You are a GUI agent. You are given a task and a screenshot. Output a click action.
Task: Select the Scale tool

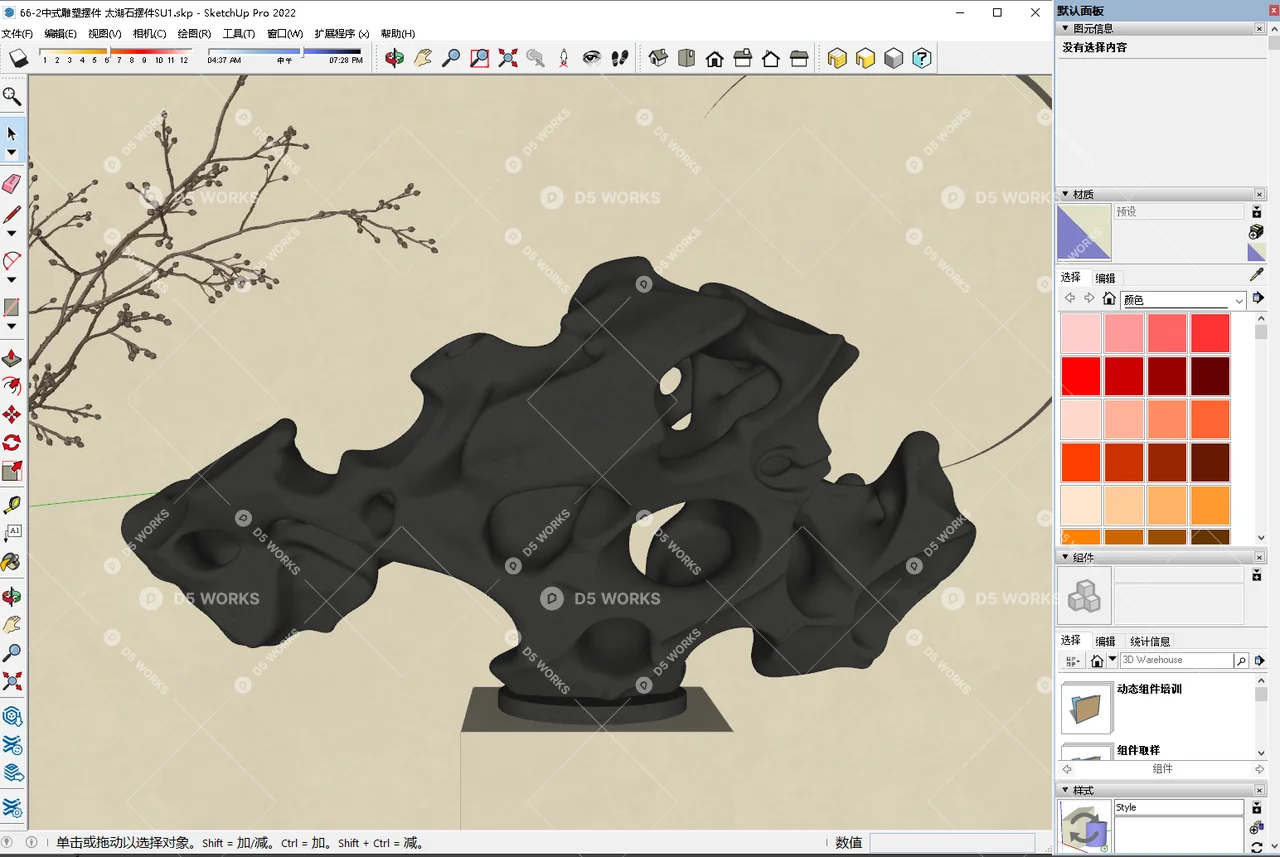pos(12,471)
